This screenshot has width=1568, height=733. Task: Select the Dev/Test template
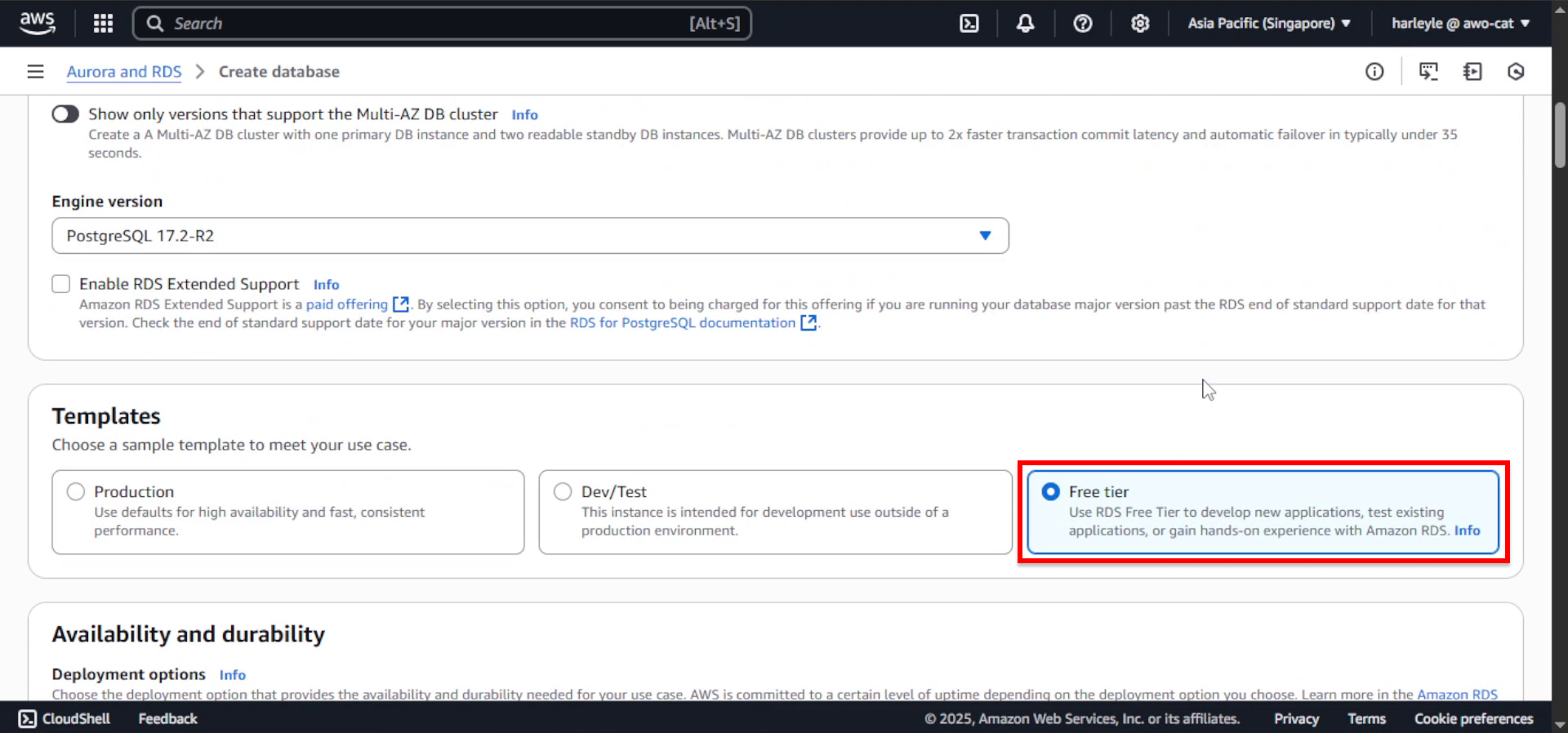coord(775,512)
